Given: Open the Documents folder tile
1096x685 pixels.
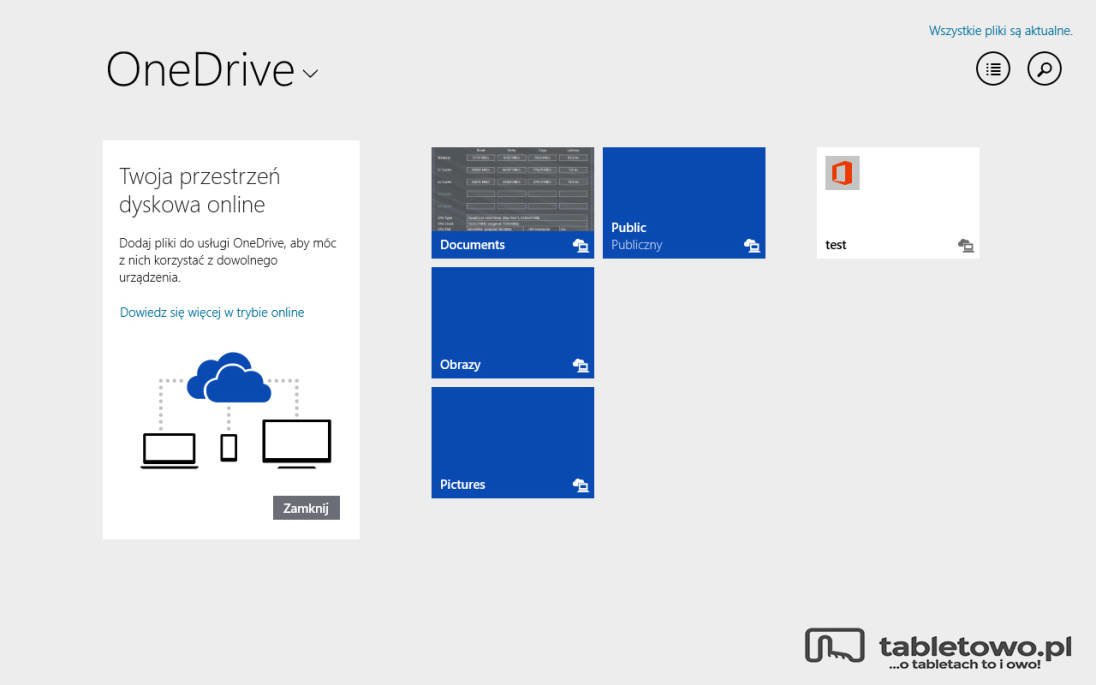Looking at the screenshot, I should point(512,203).
